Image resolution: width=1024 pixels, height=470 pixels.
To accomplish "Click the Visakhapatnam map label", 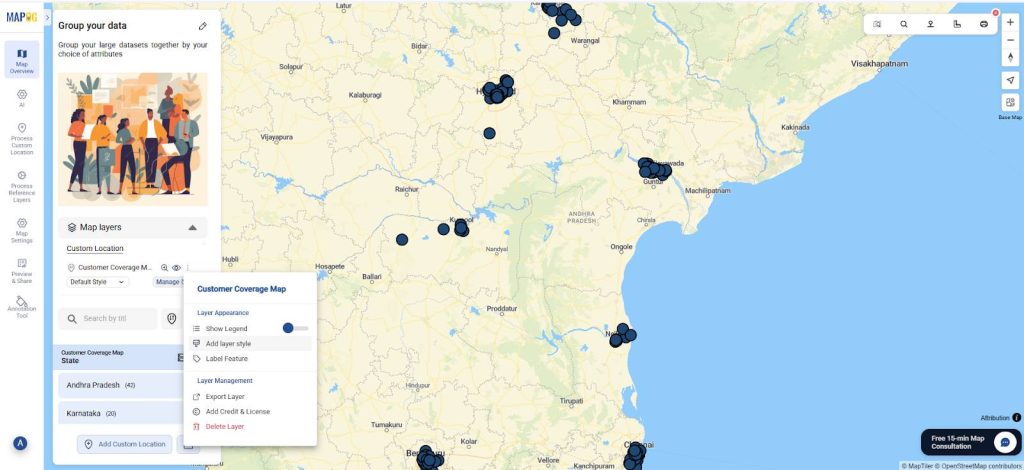I will [879, 64].
